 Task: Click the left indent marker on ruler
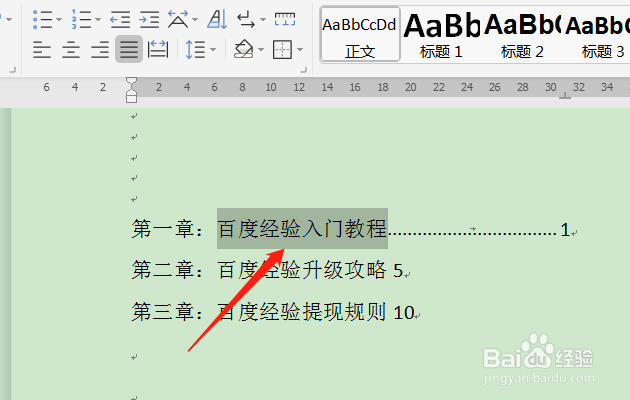pyautogui.click(x=131, y=97)
